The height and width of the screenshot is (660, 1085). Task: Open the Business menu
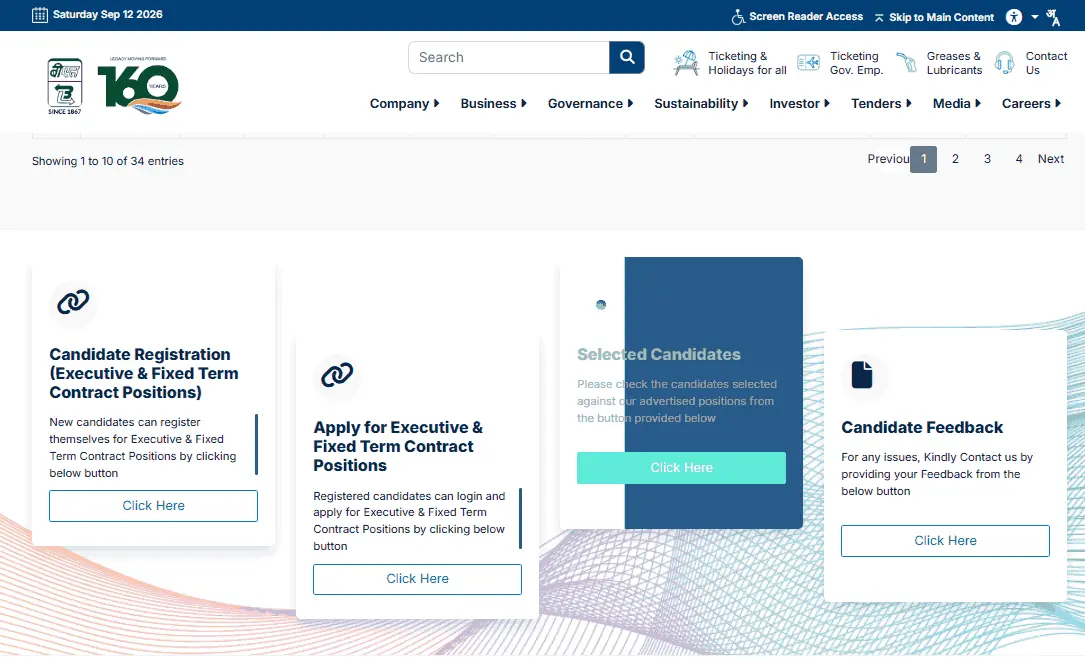point(489,103)
